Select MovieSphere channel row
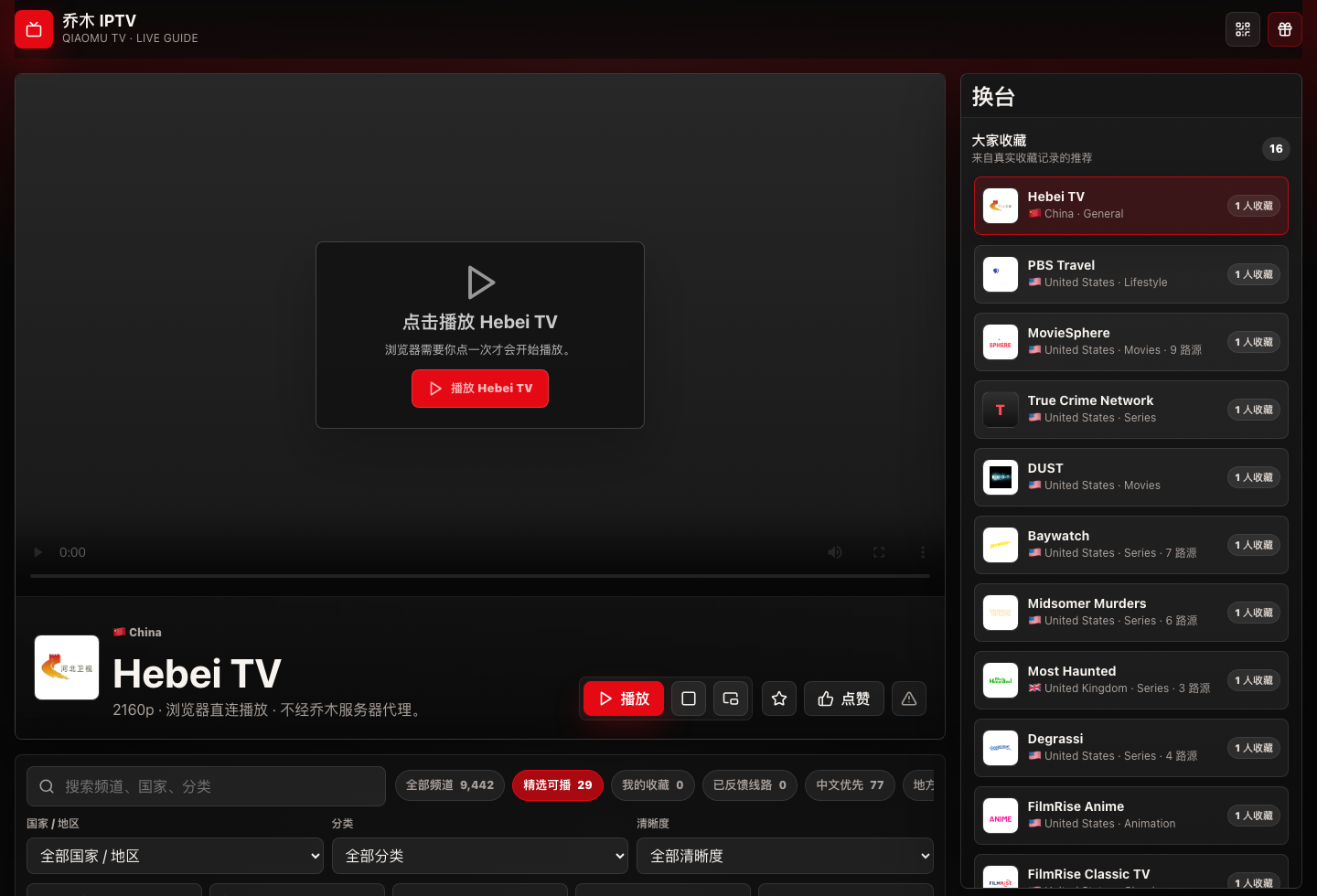The width and height of the screenshot is (1317, 896). 1131,342
